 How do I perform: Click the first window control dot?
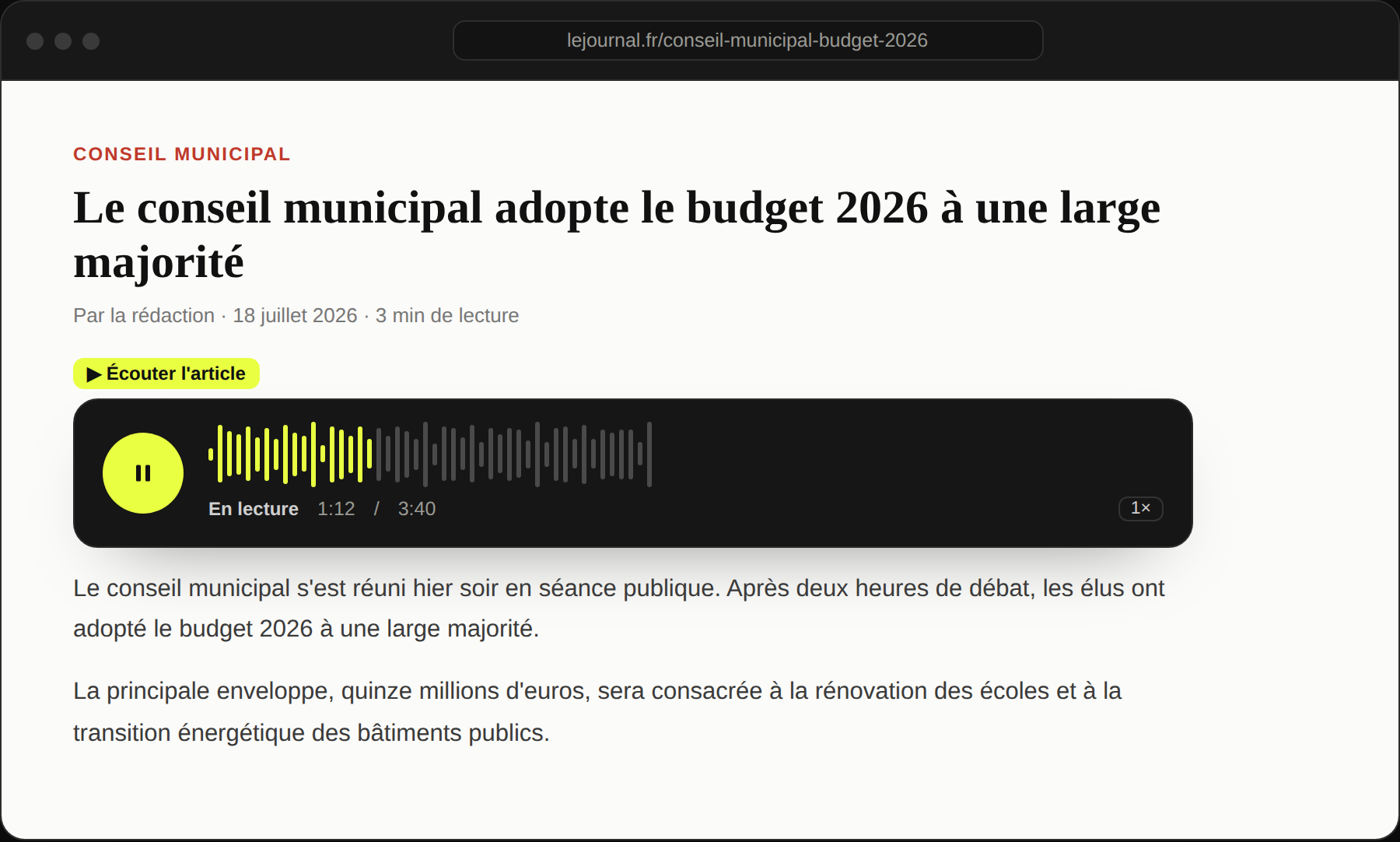point(35,41)
